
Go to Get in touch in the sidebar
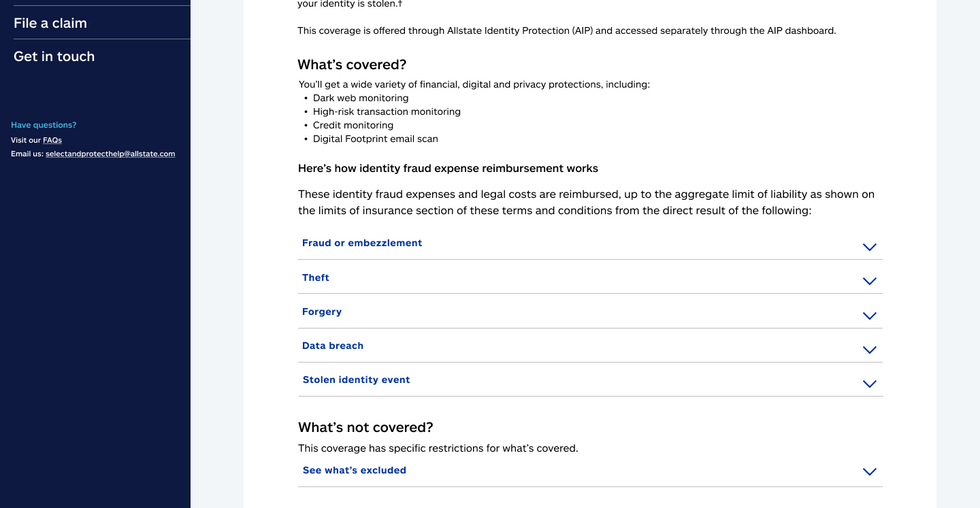click(54, 57)
